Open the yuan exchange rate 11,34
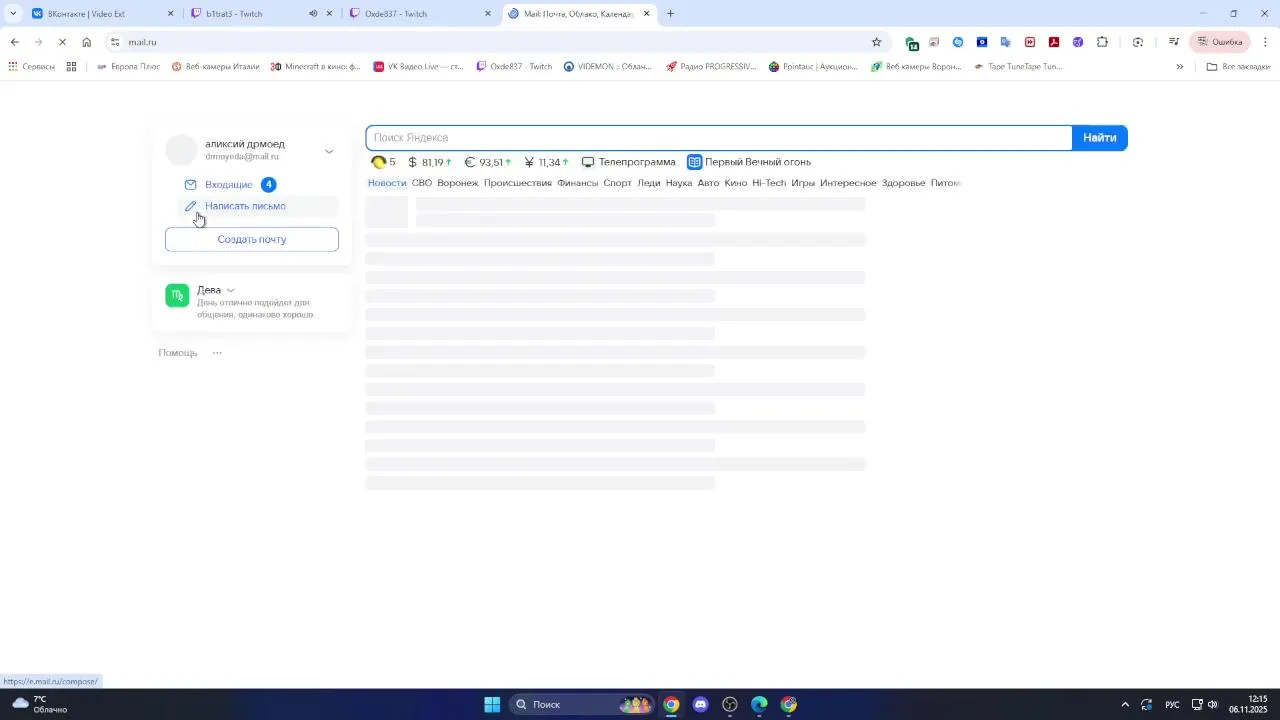This screenshot has height=720, width=1280. coord(546,162)
